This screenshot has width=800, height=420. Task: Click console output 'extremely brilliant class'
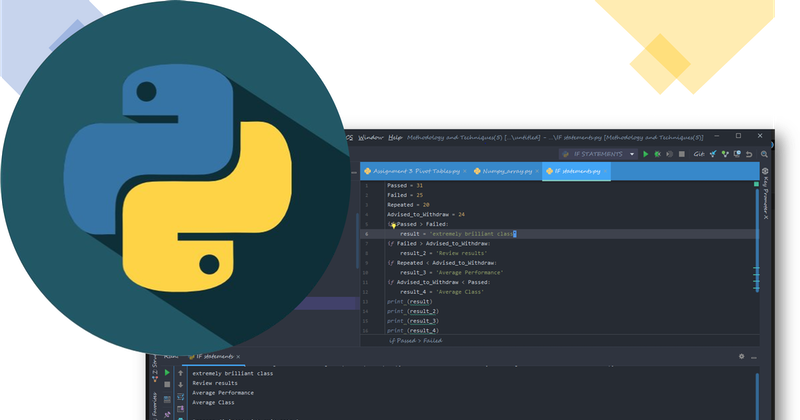pos(233,374)
